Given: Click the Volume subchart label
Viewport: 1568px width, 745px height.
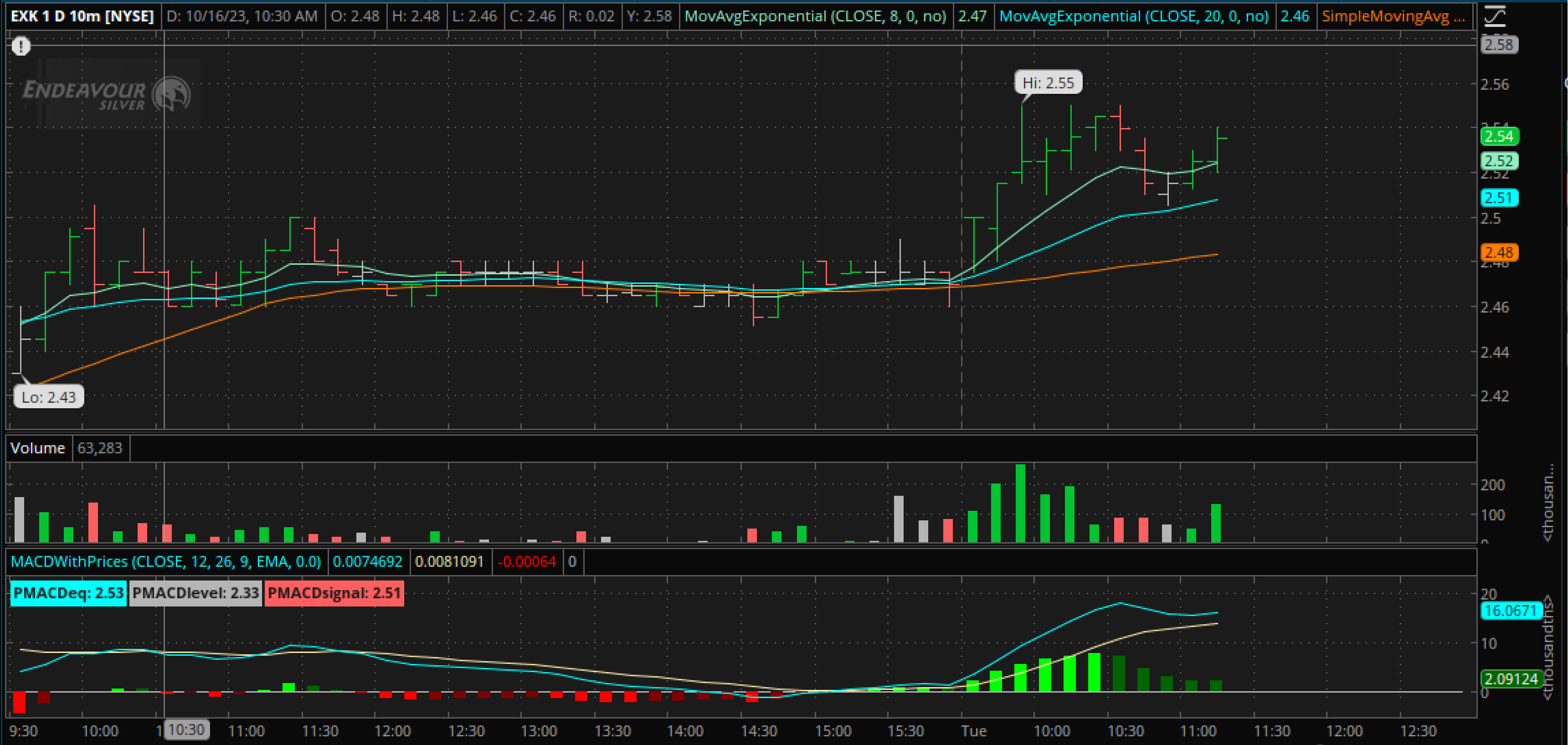Looking at the screenshot, I should click(x=38, y=448).
